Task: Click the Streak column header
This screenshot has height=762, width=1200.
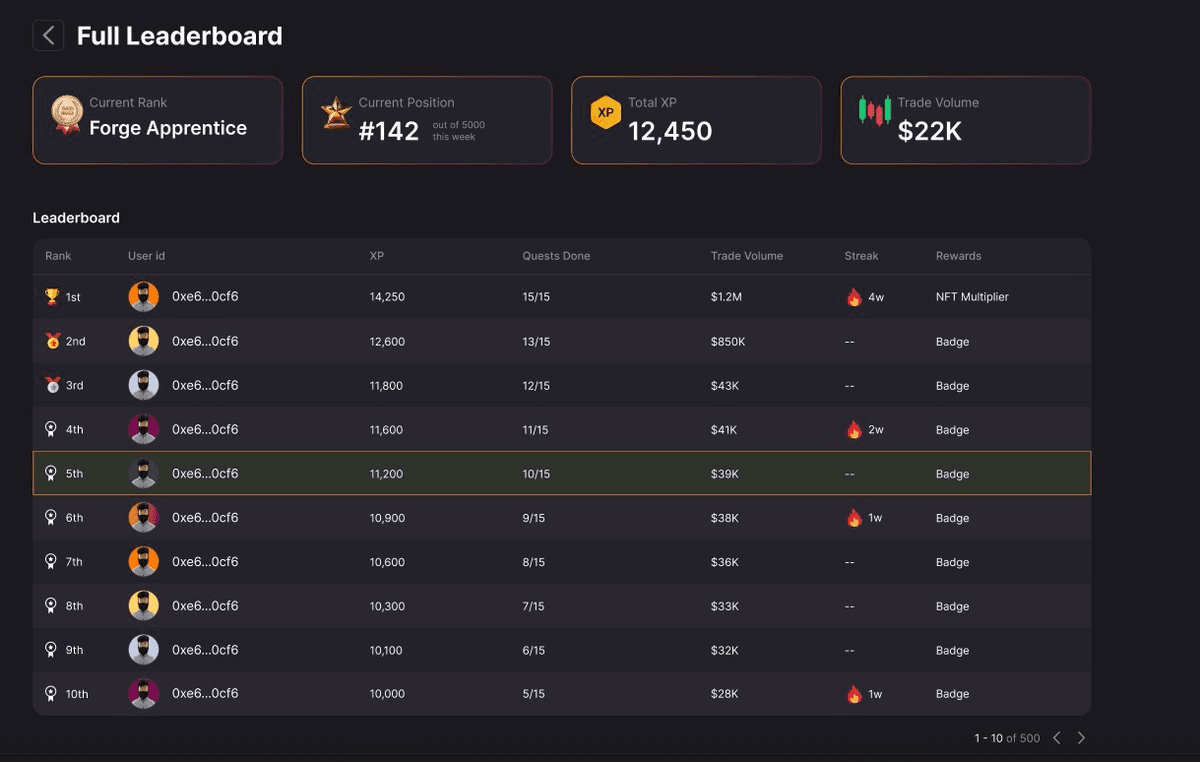Action: pos(861,256)
